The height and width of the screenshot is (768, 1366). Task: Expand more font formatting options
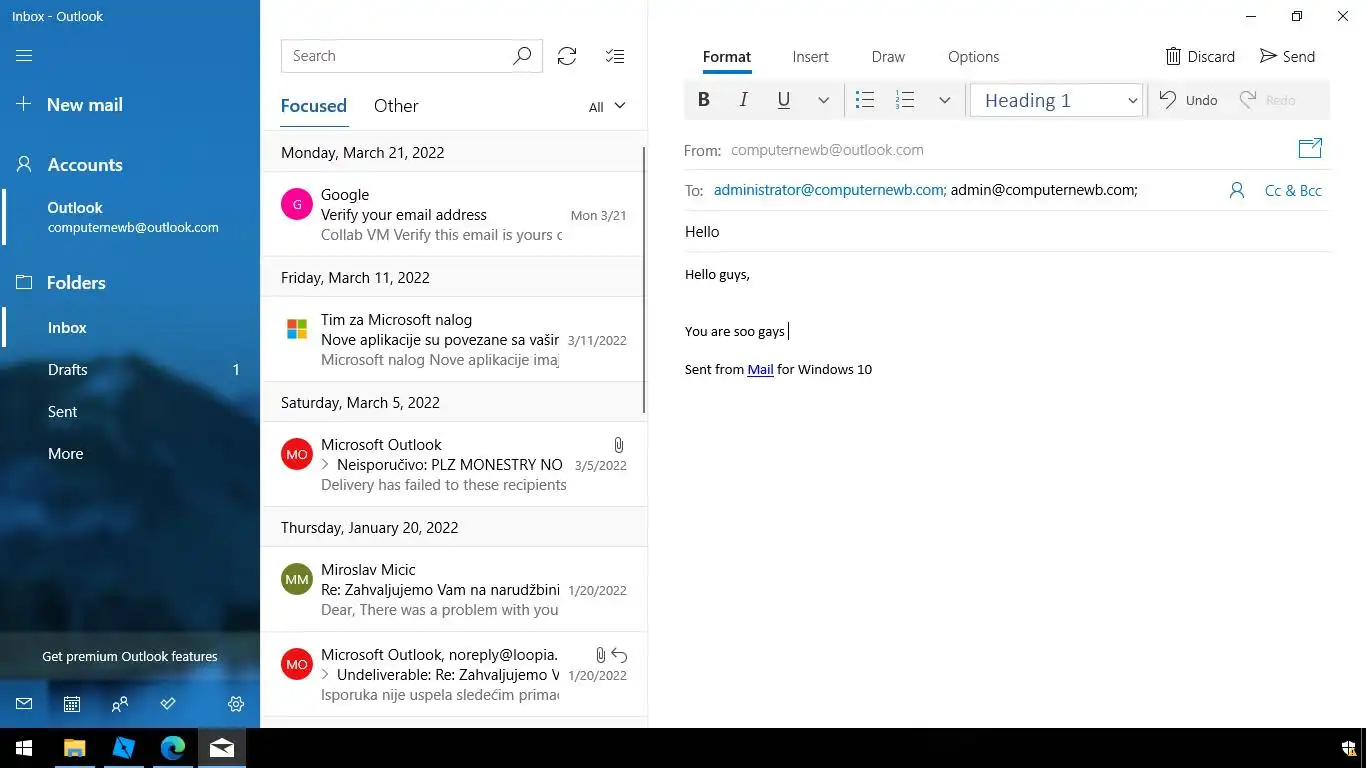(823, 100)
